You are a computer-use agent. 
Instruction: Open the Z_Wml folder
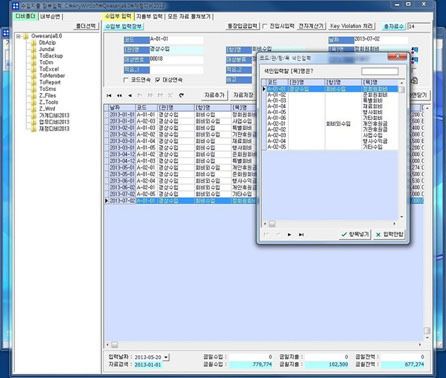click(x=47, y=109)
